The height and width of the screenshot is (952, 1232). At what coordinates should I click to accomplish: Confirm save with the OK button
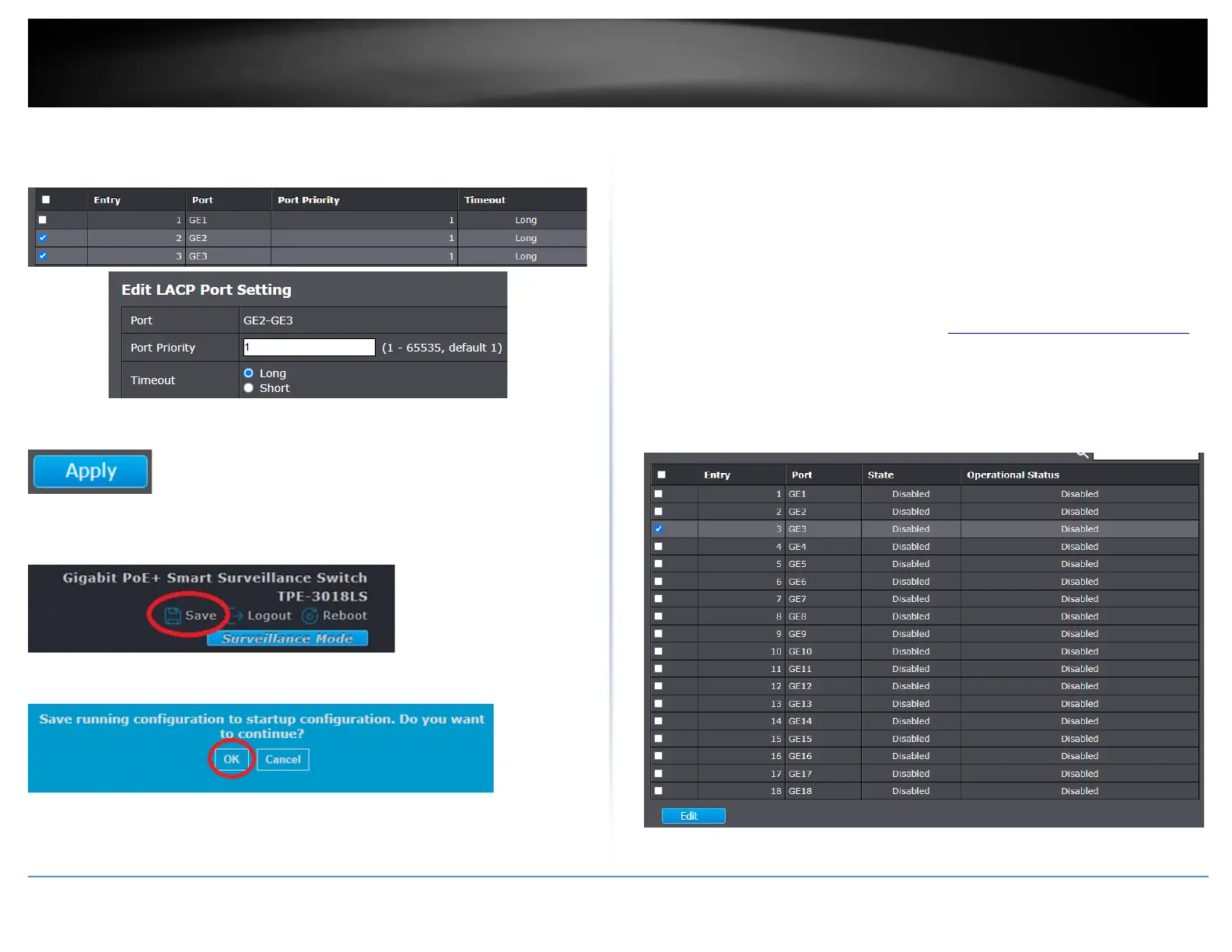232,760
